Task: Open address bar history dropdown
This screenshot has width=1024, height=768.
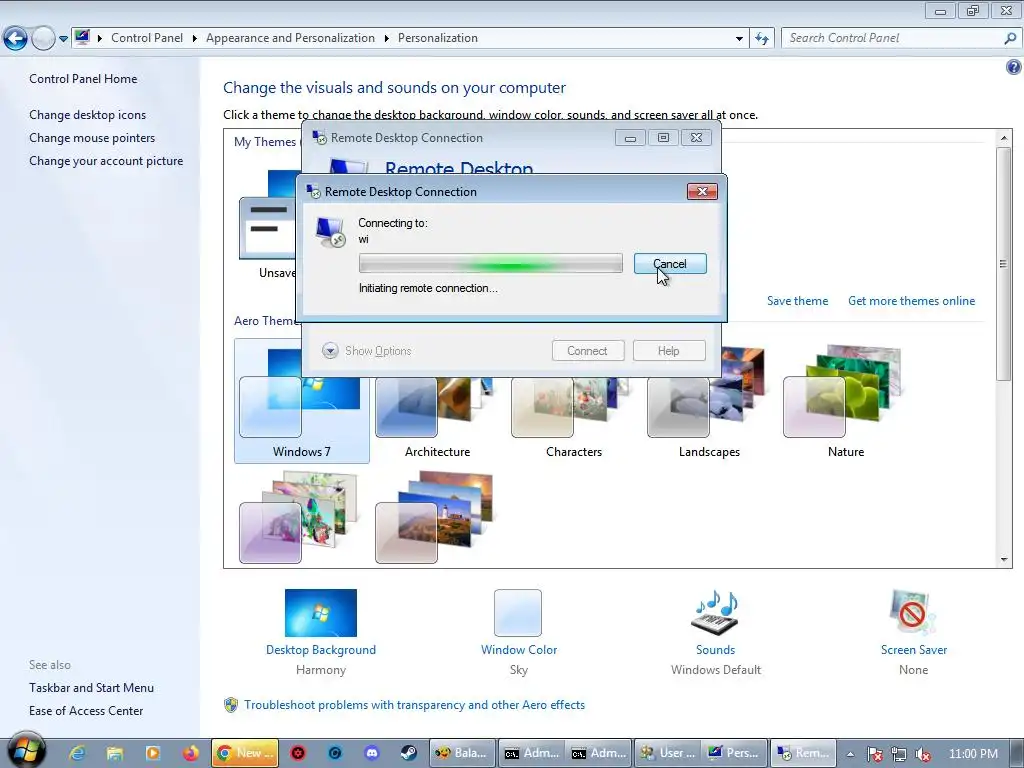Action: coord(739,39)
